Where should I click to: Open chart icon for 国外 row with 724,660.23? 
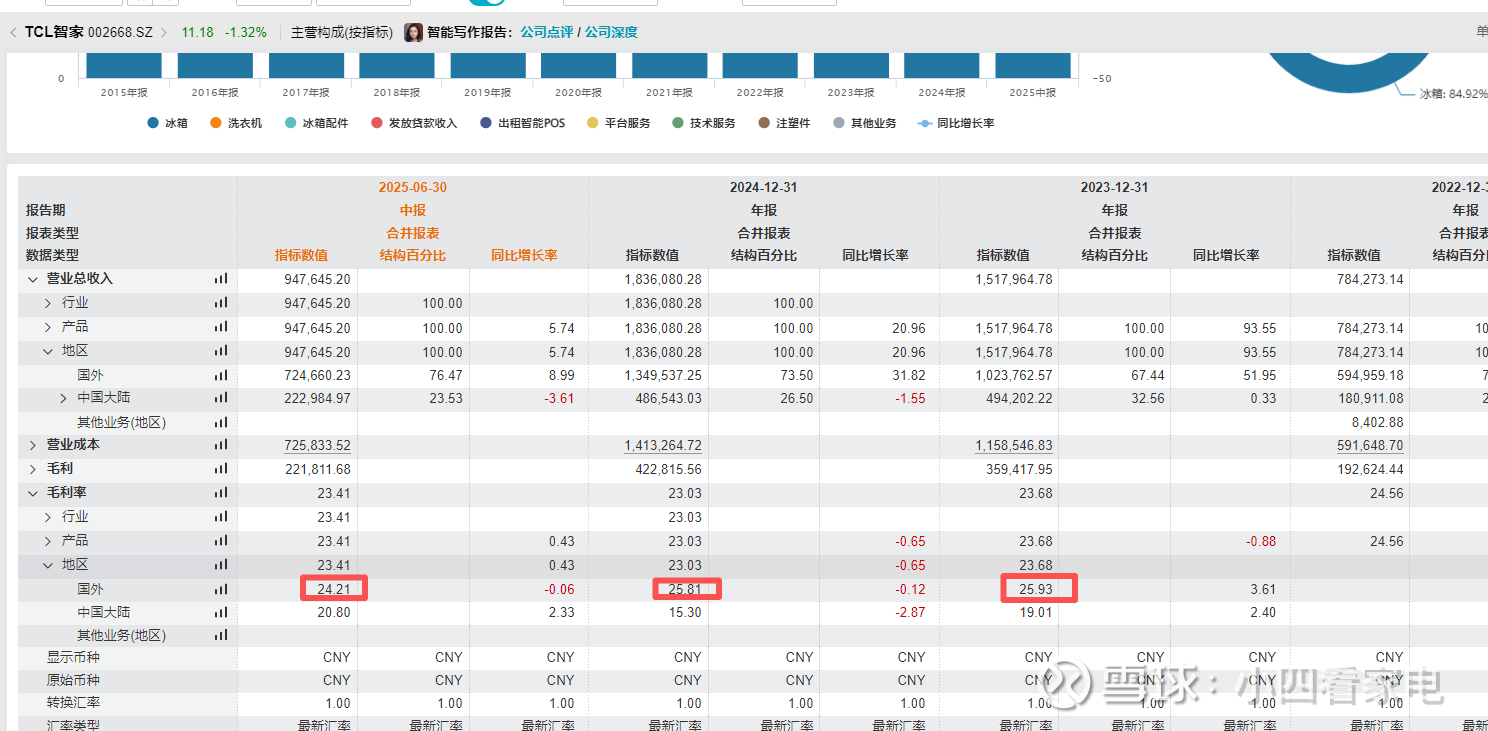(x=221, y=375)
